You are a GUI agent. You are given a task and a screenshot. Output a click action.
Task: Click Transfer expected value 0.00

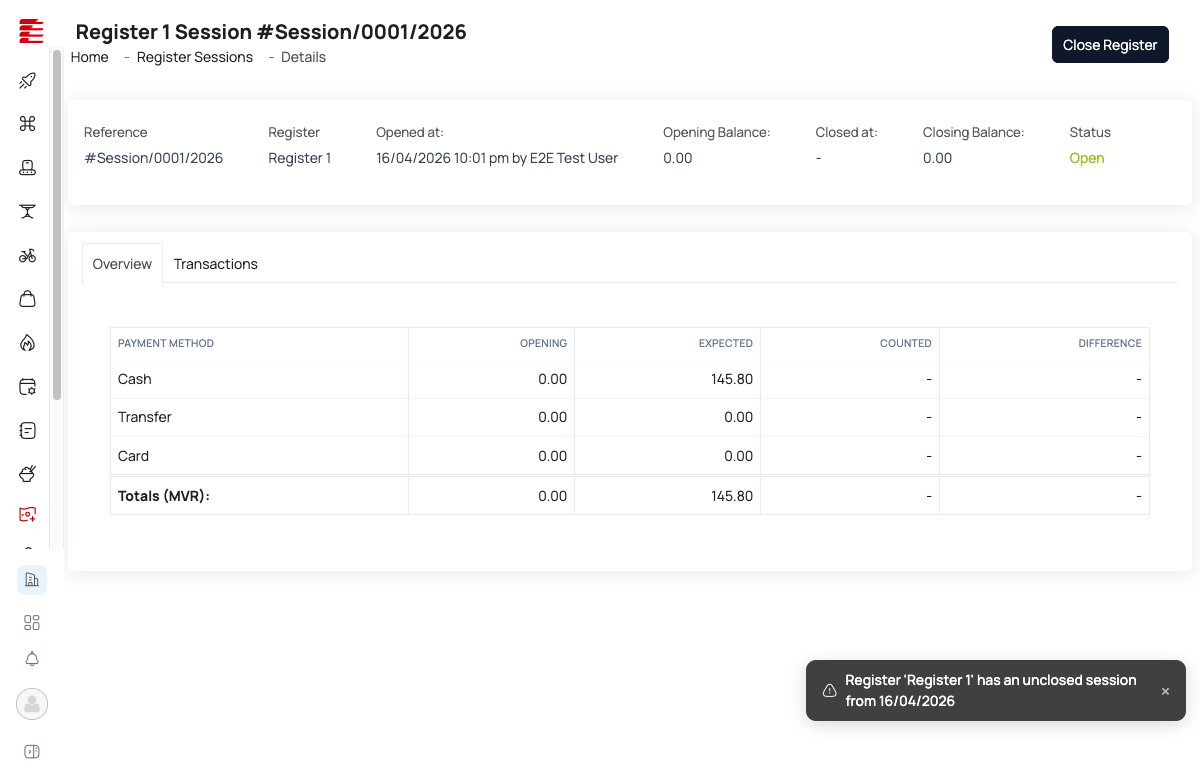coord(739,417)
